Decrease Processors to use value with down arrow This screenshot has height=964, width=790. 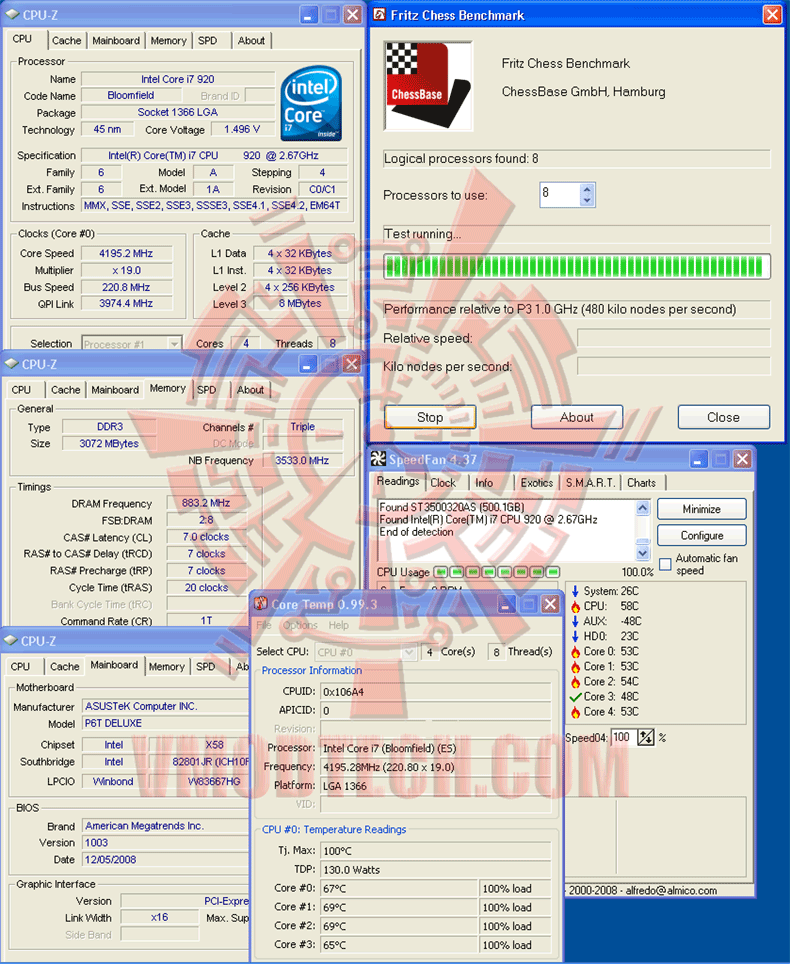pos(587,200)
